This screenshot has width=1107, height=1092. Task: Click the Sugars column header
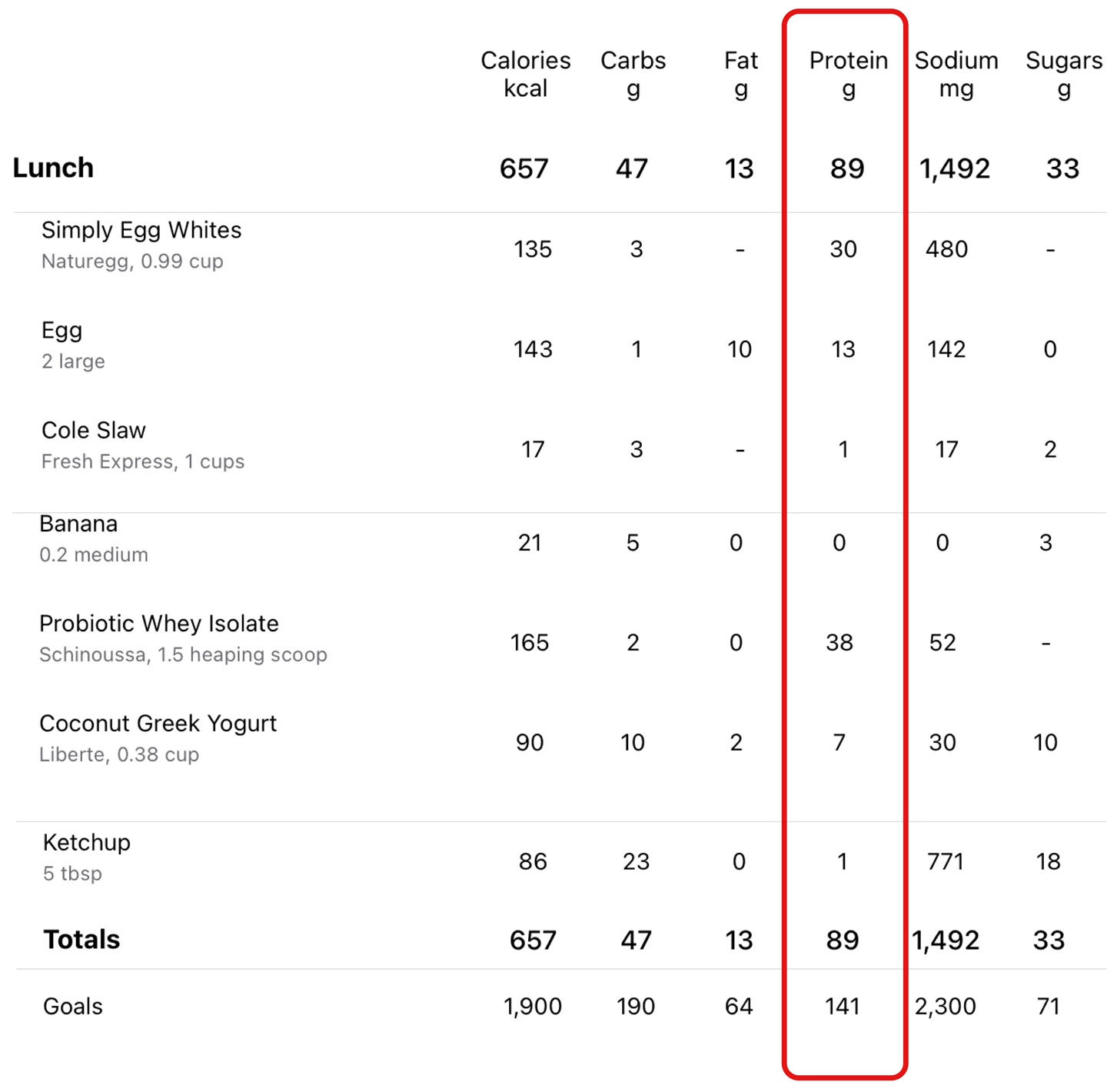point(1064,75)
